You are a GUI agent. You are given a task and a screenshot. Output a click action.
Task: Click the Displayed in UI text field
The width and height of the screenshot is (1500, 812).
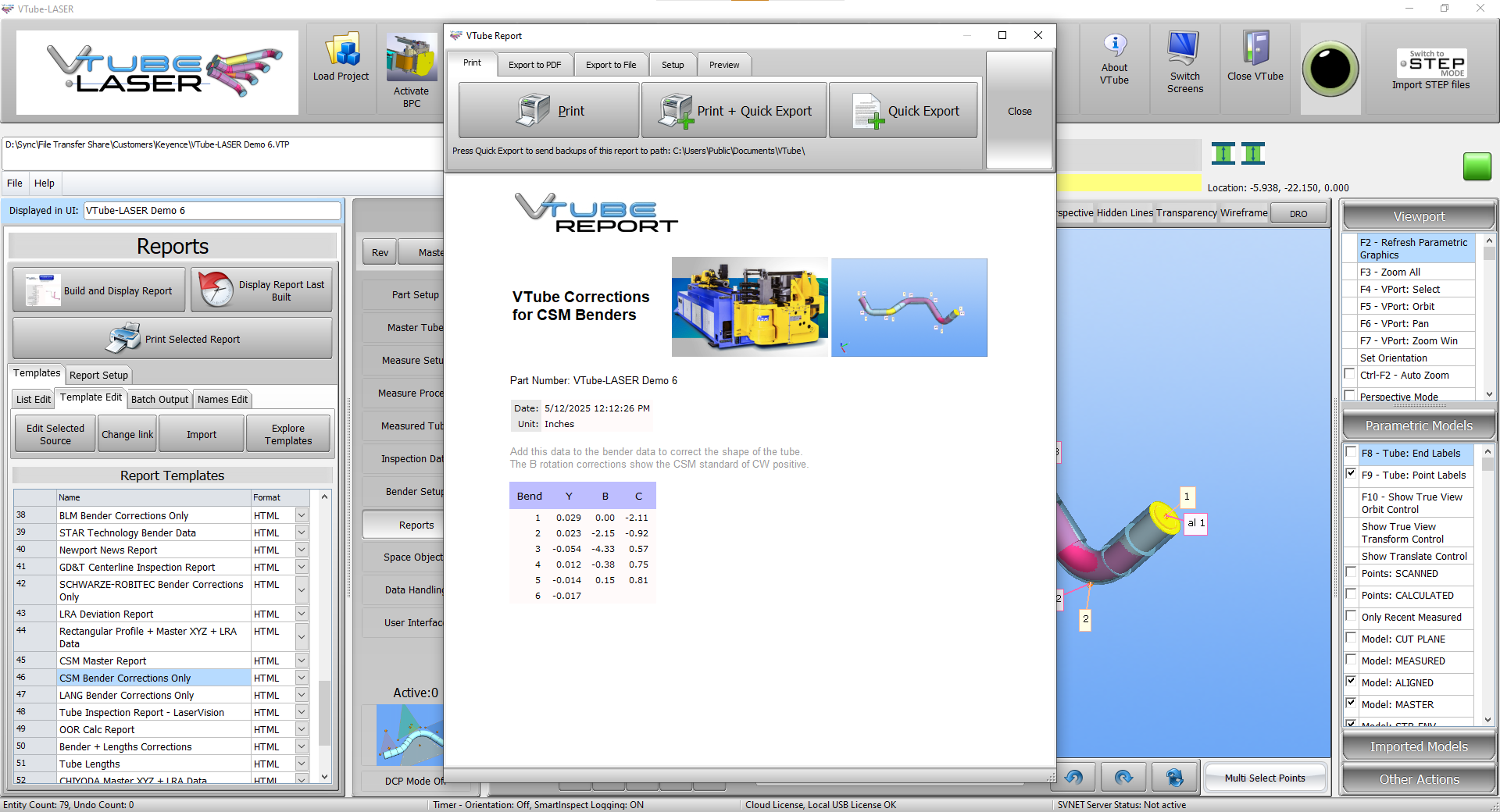pyautogui.click(x=212, y=210)
